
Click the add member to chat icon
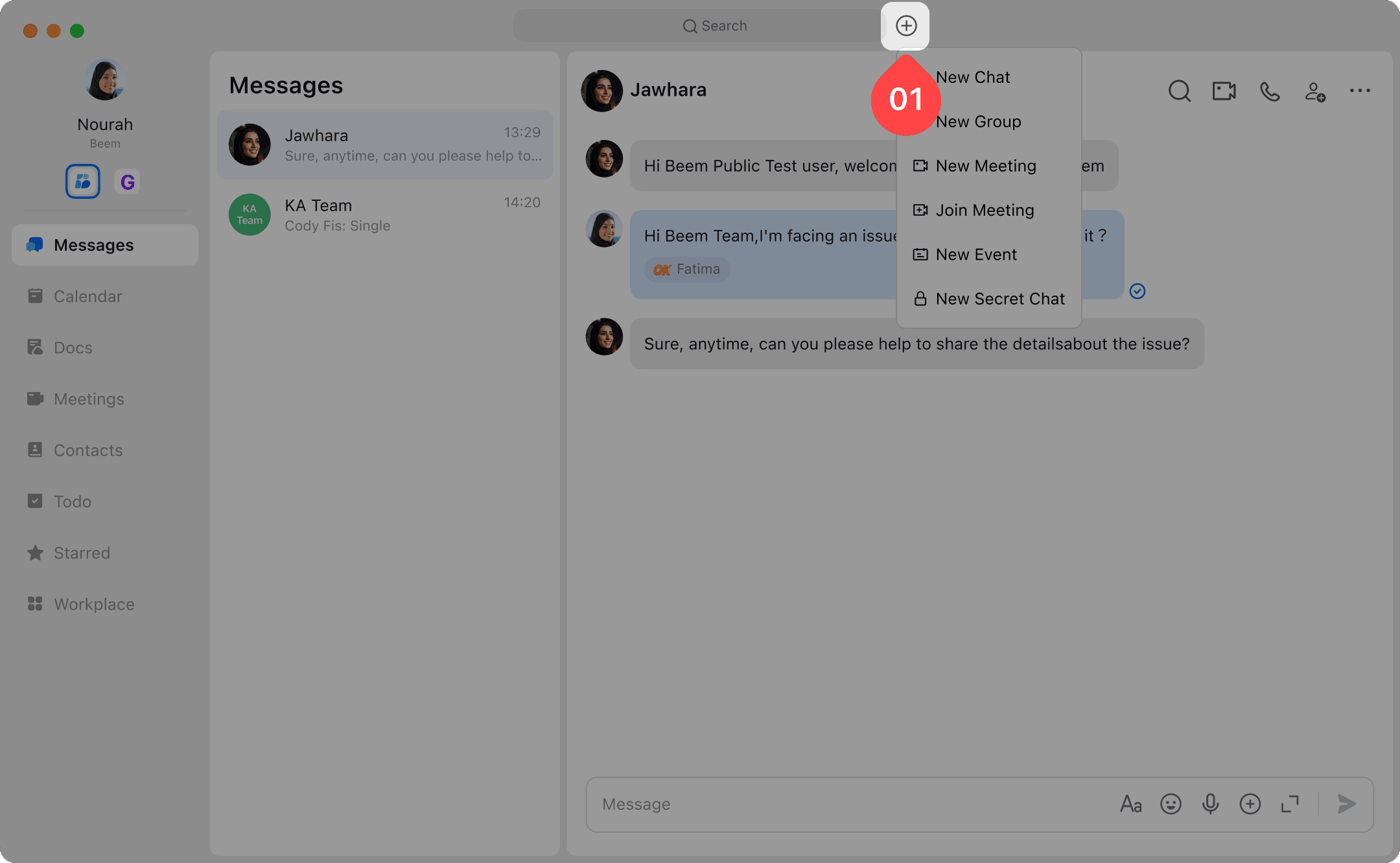coord(1314,91)
